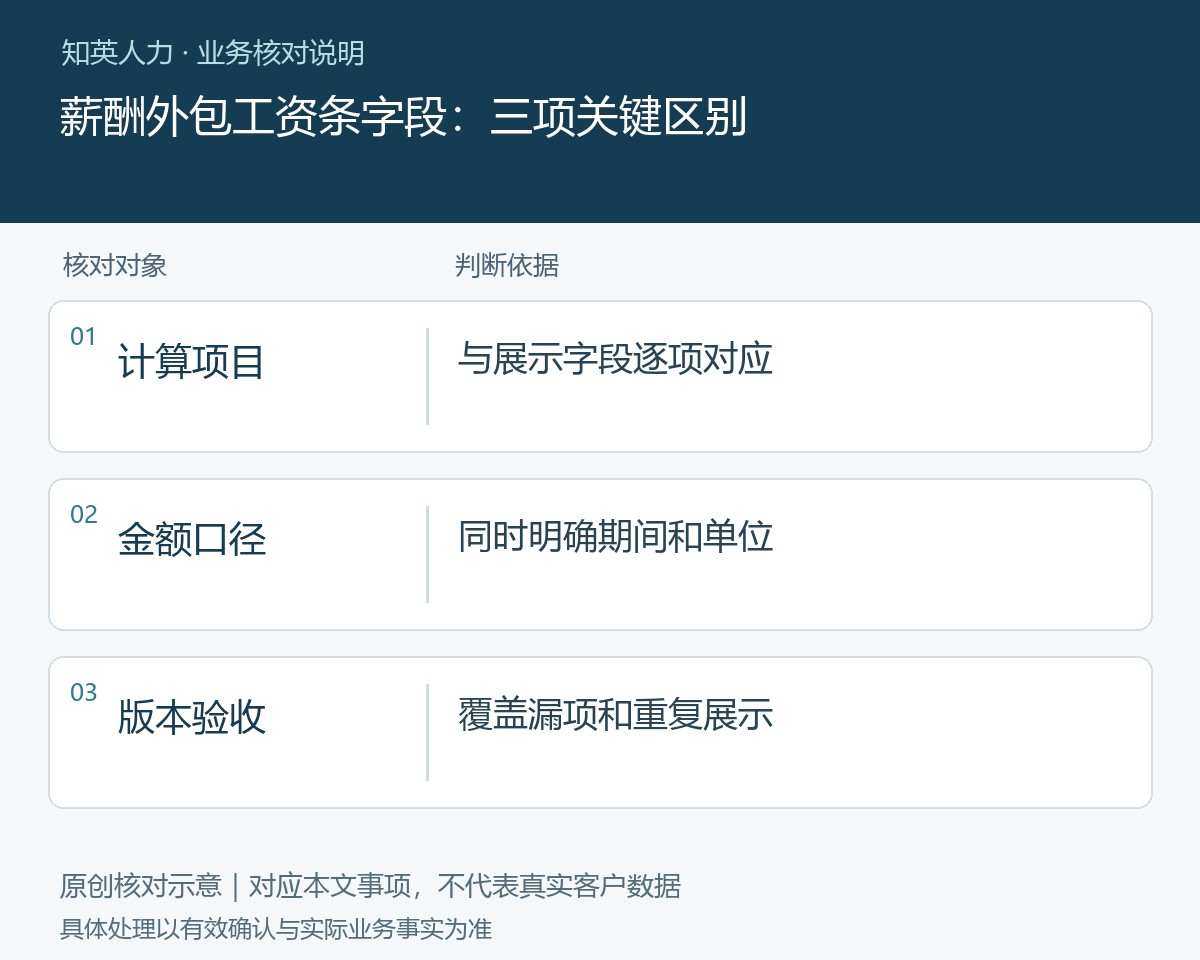Select the row number 02
The height and width of the screenshot is (960, 1200).
point(83,515)
